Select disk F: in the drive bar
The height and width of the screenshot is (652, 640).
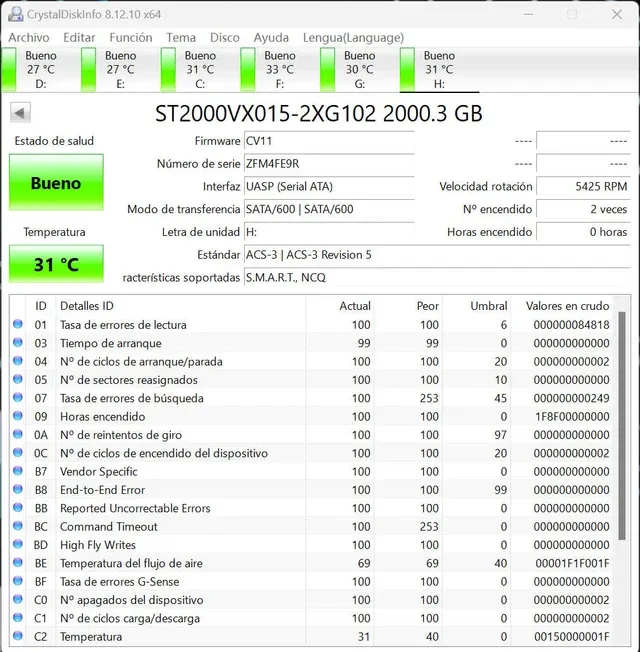[280, 70]
